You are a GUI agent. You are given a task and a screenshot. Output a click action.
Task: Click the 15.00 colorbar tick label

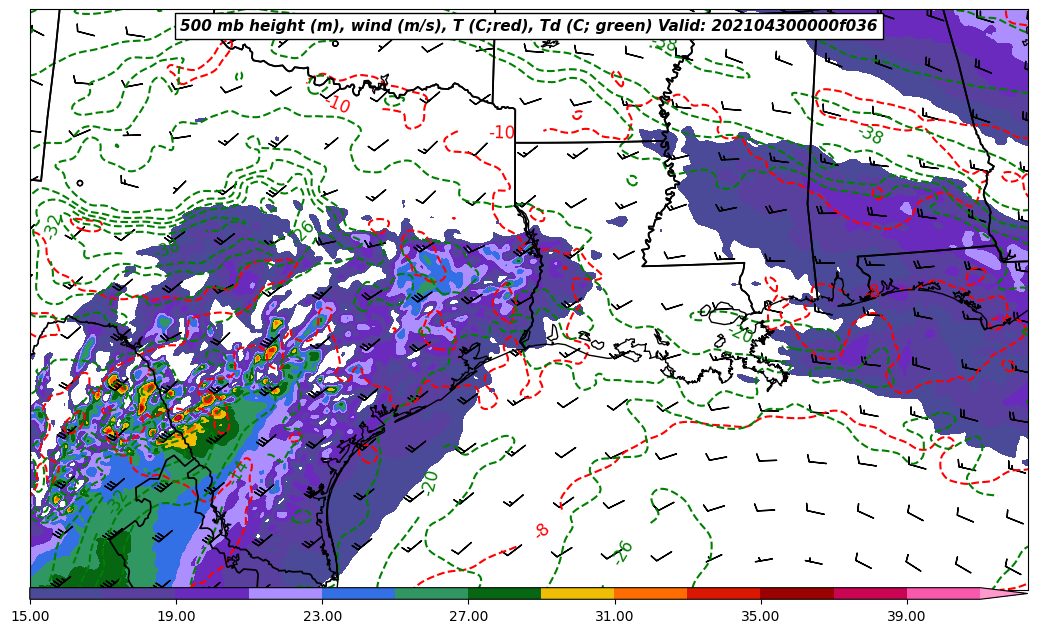[30, 616]
